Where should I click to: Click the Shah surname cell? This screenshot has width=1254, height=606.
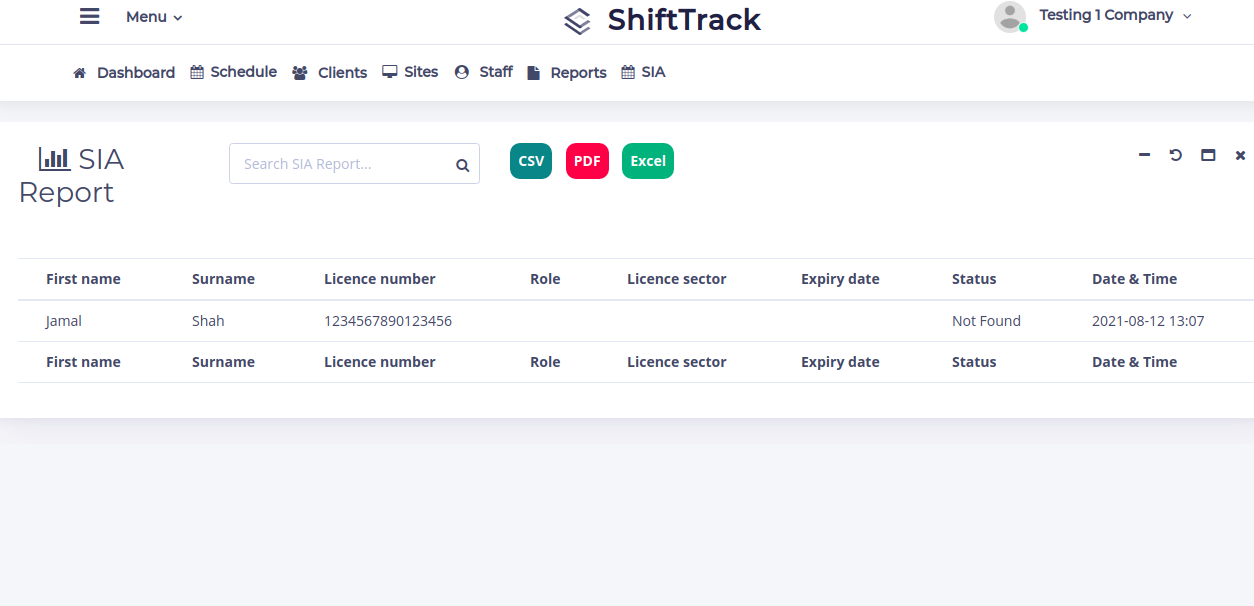click(208, 321)
